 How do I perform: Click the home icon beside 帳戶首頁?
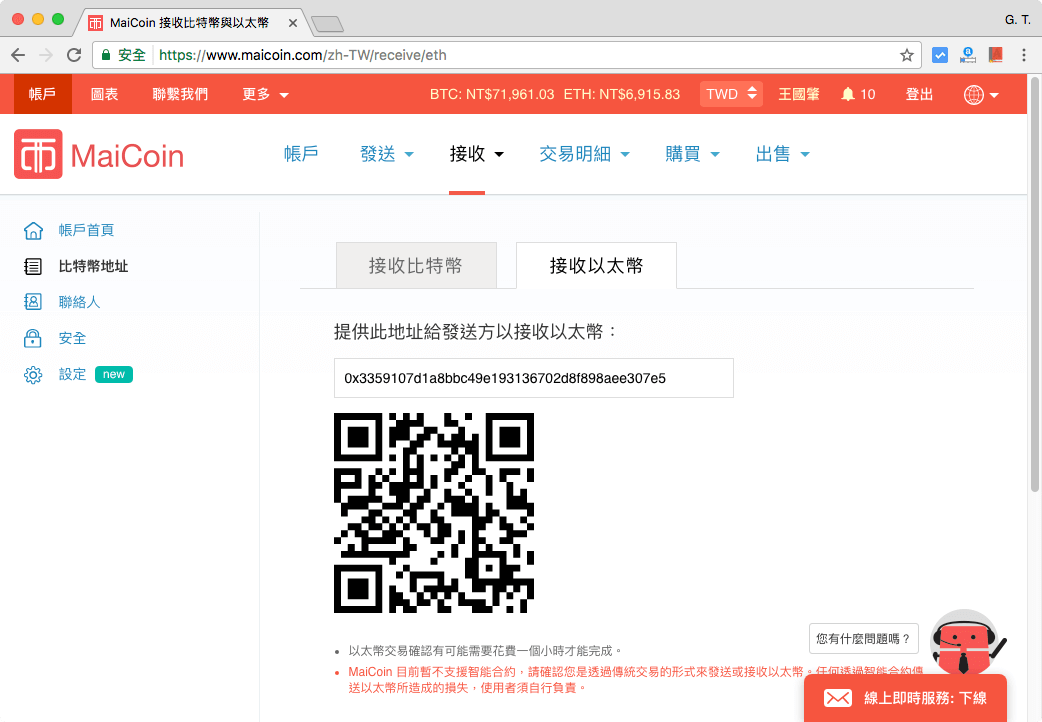point(33,230)
